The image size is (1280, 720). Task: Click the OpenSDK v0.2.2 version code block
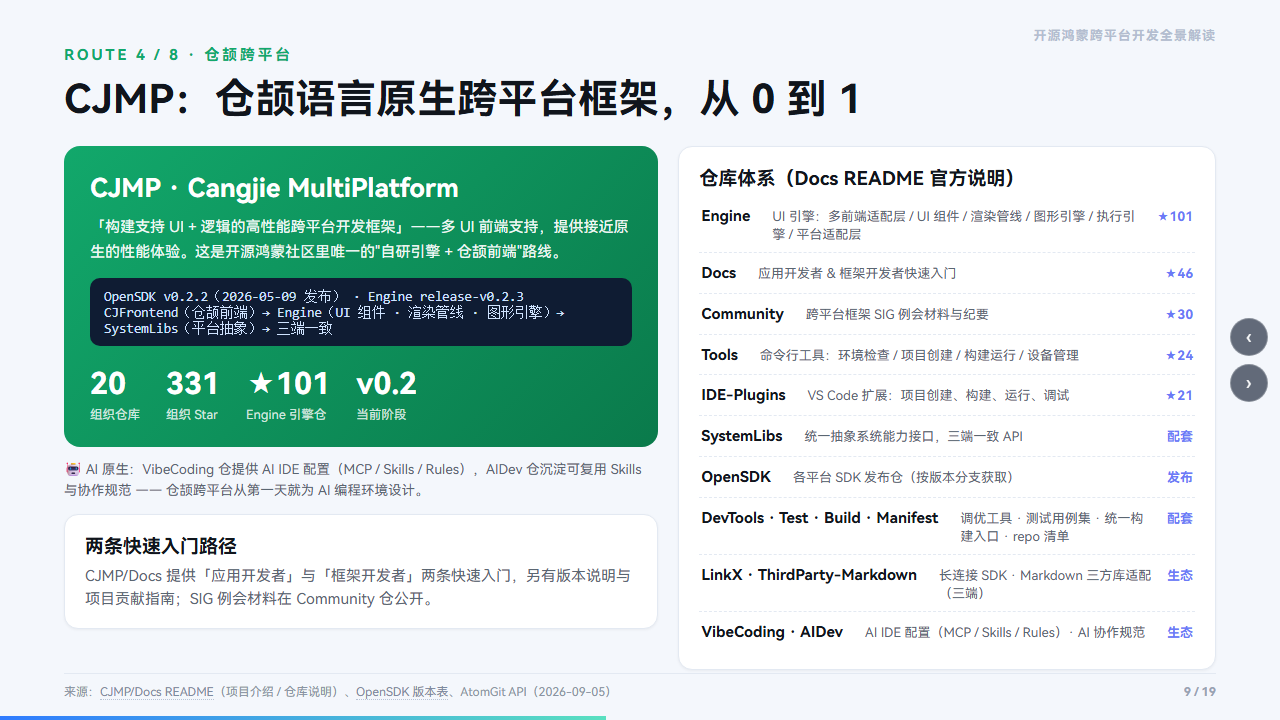coord(361,312)
